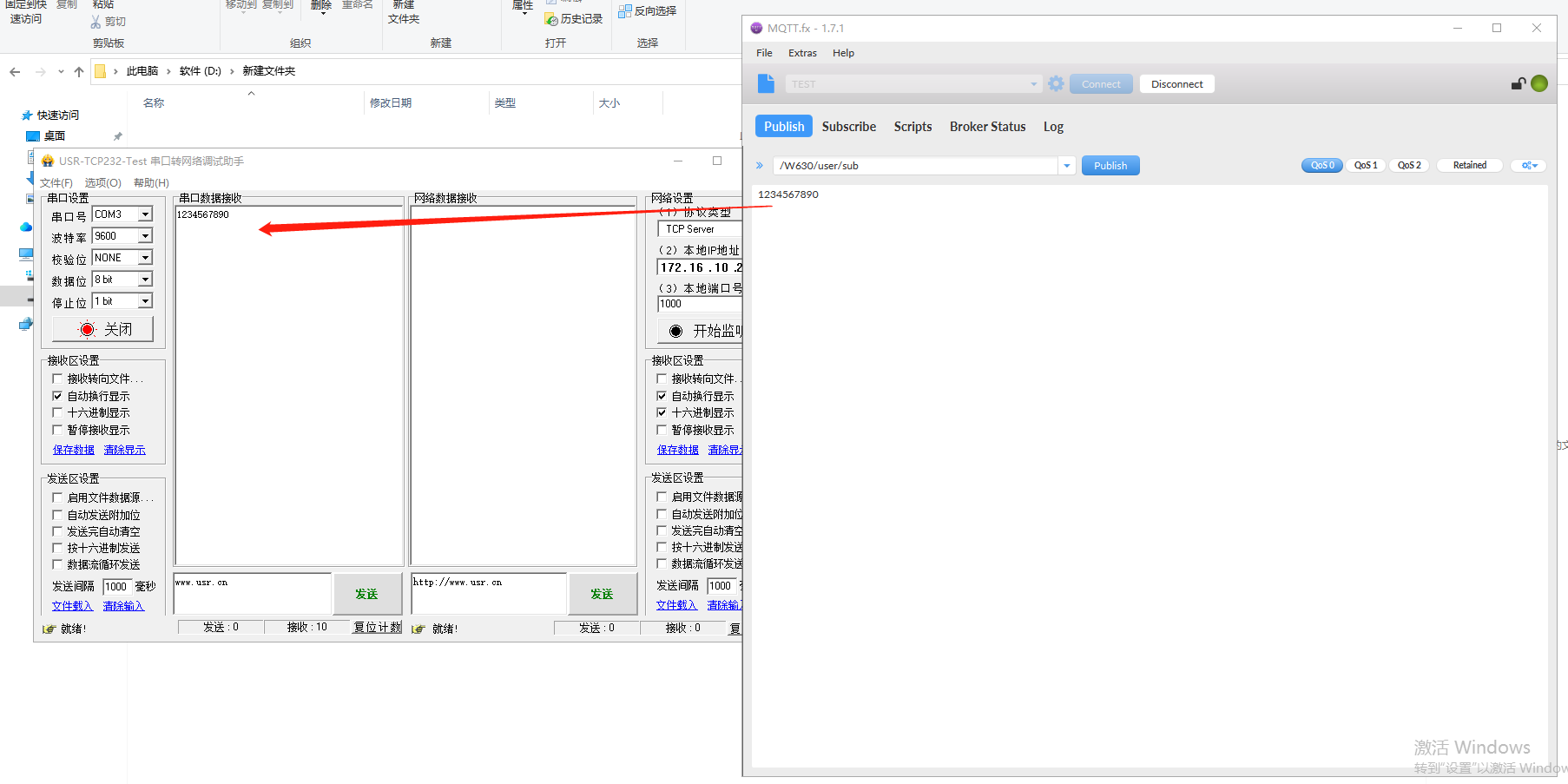Go back using the Explorer back arrow
1568x784 pixels.
(x=15, y=71)
